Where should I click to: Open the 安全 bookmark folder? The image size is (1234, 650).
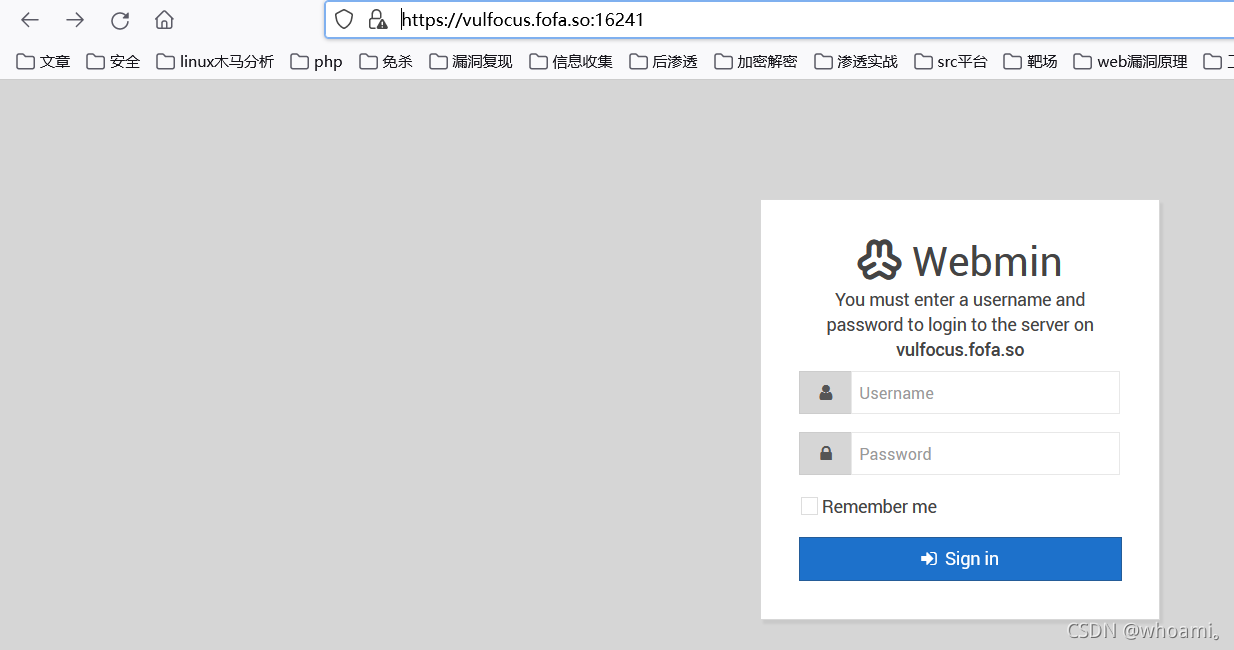(x=113, y=62)
